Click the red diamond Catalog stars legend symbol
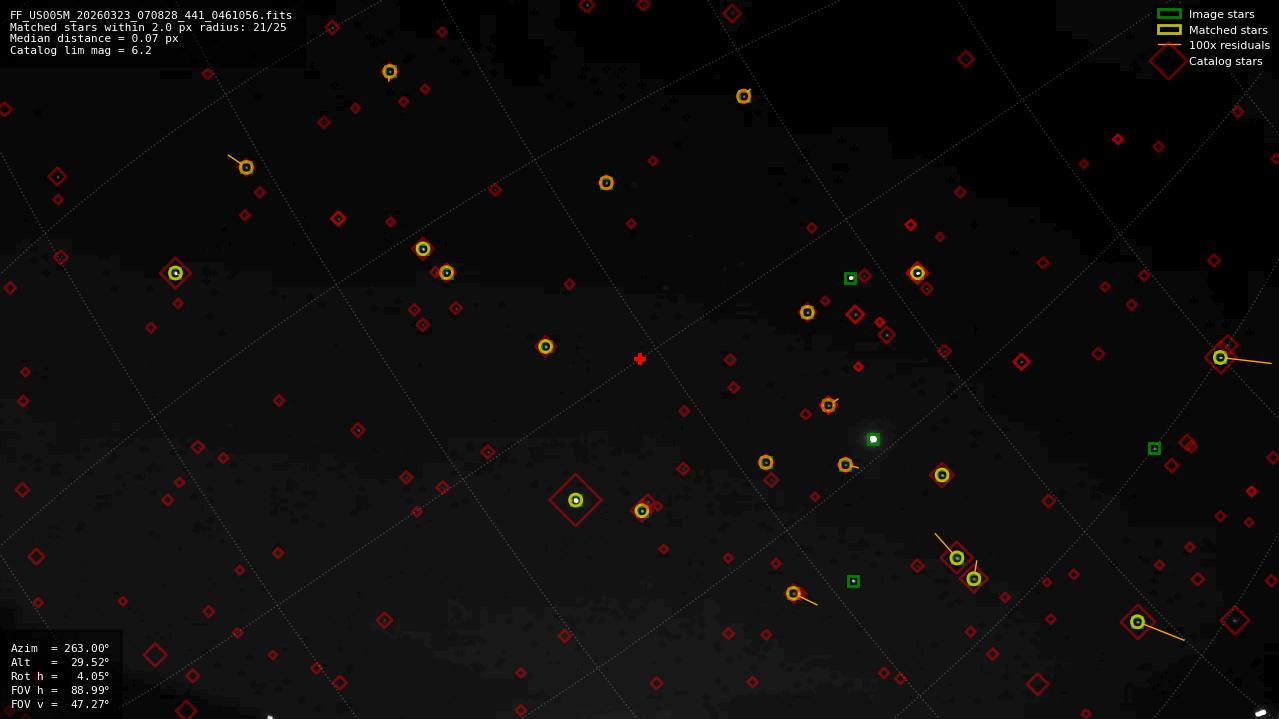1279x719 pixels. (x=1168, y=61)
